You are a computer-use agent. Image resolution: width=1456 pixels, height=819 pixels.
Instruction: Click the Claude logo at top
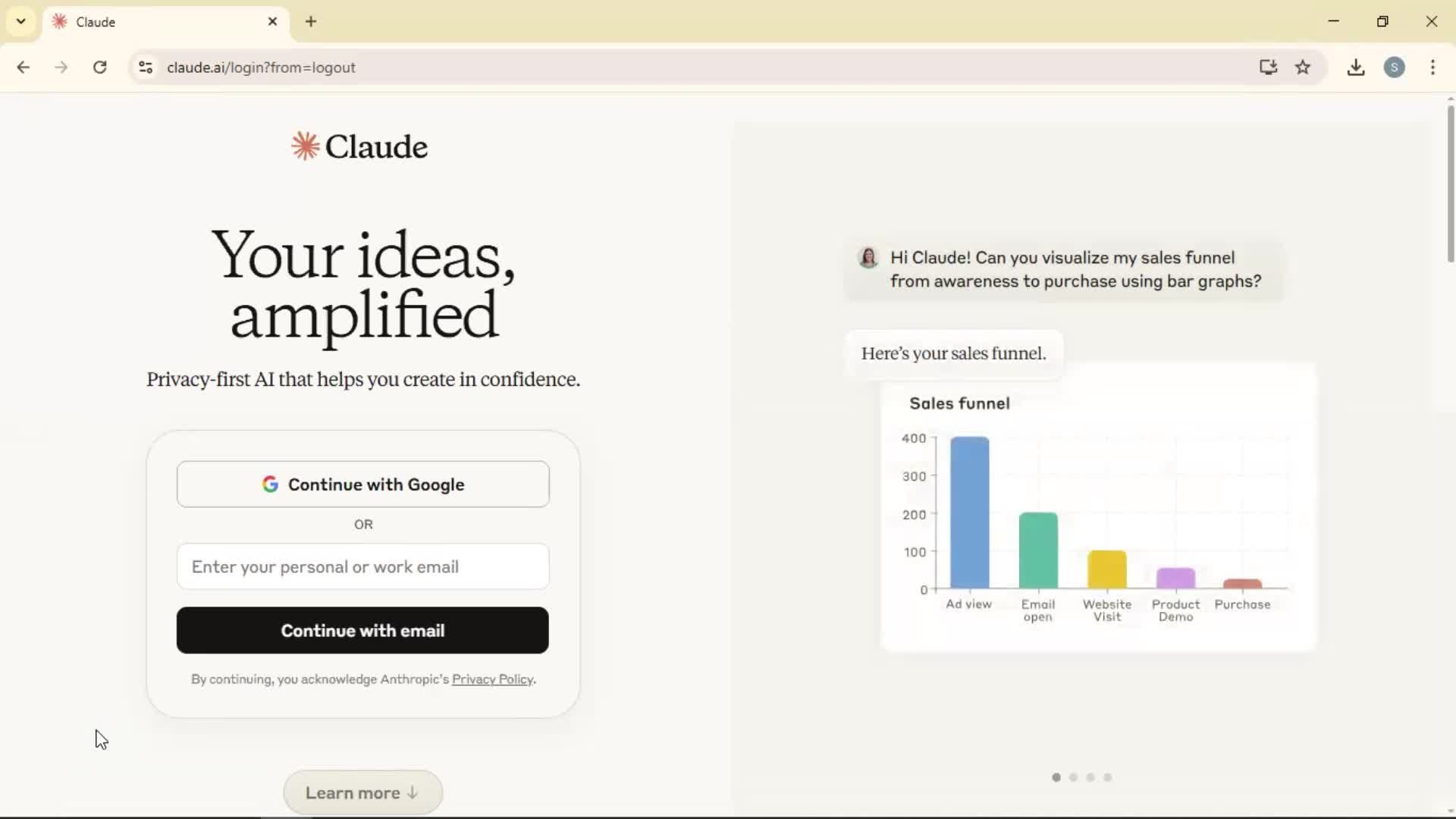(x=359, y=146)
